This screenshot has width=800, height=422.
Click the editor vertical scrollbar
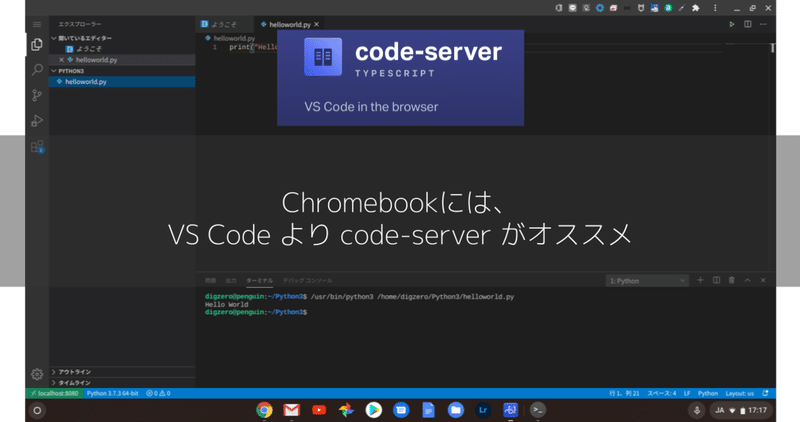click(x=772, y=153)
